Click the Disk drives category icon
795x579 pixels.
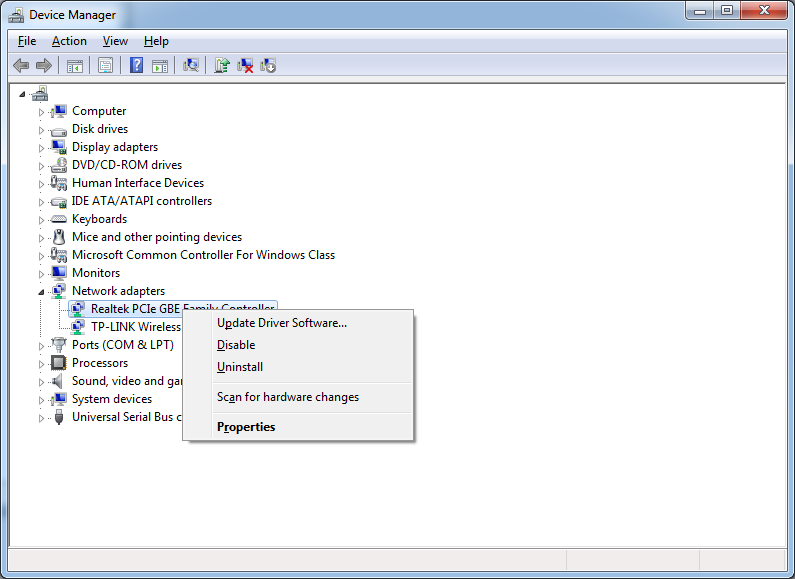pos(59,130)
